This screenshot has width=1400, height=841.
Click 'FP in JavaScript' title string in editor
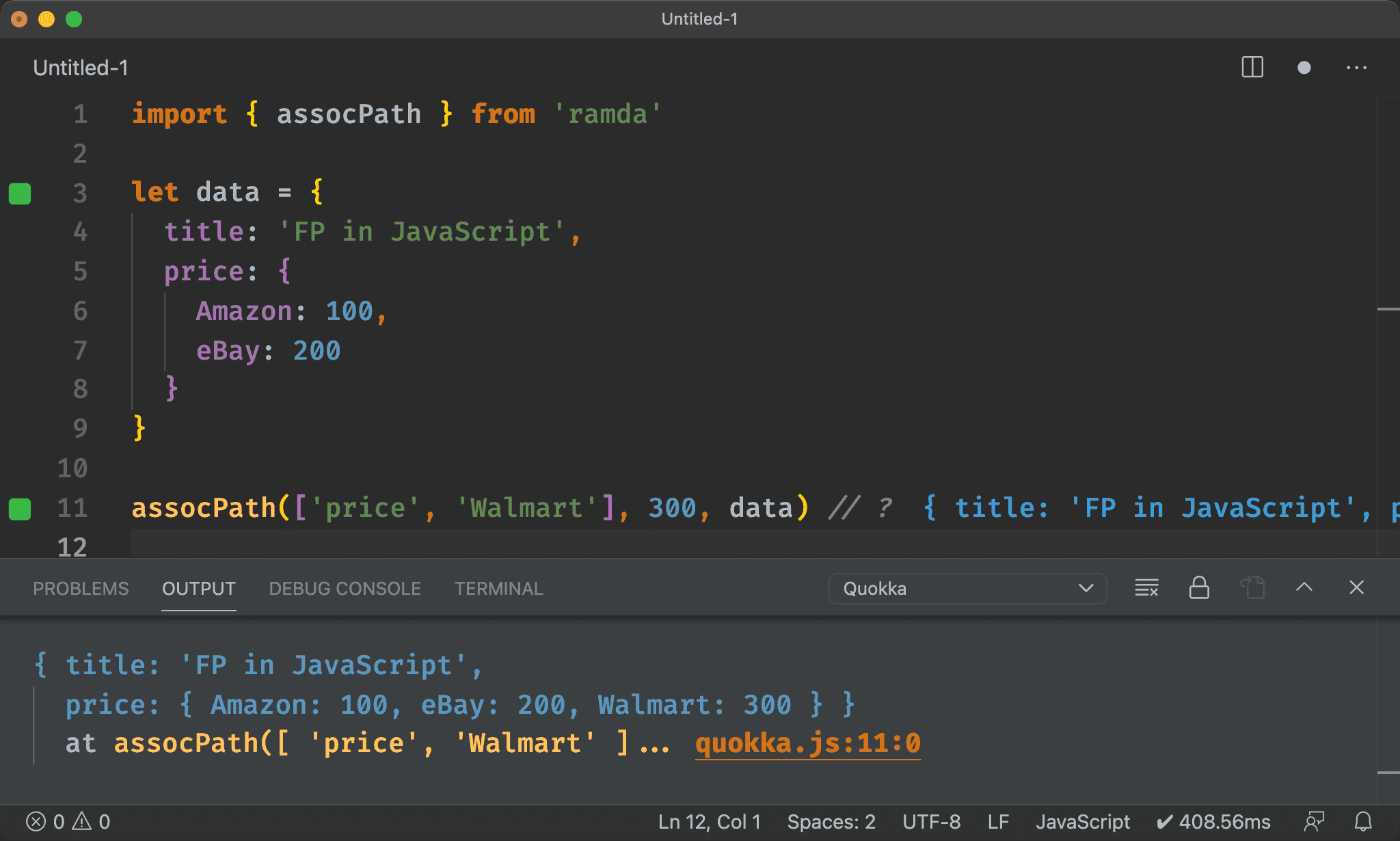422,232
